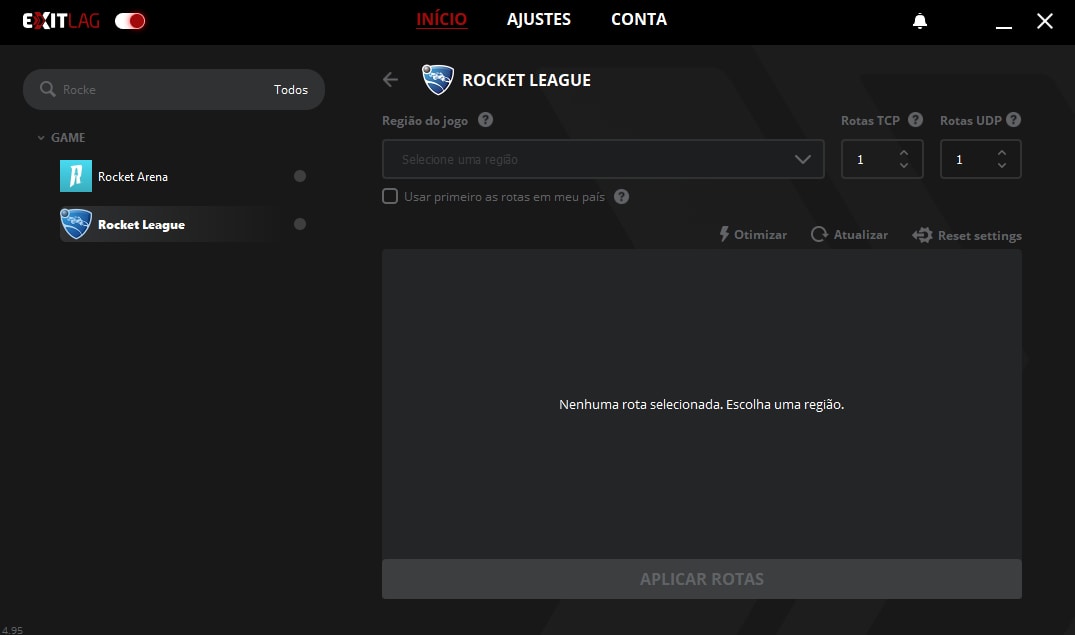This screenshot has height=635, width=1075.
Task: Open the CONTA tab
Action: pos(639,19)
